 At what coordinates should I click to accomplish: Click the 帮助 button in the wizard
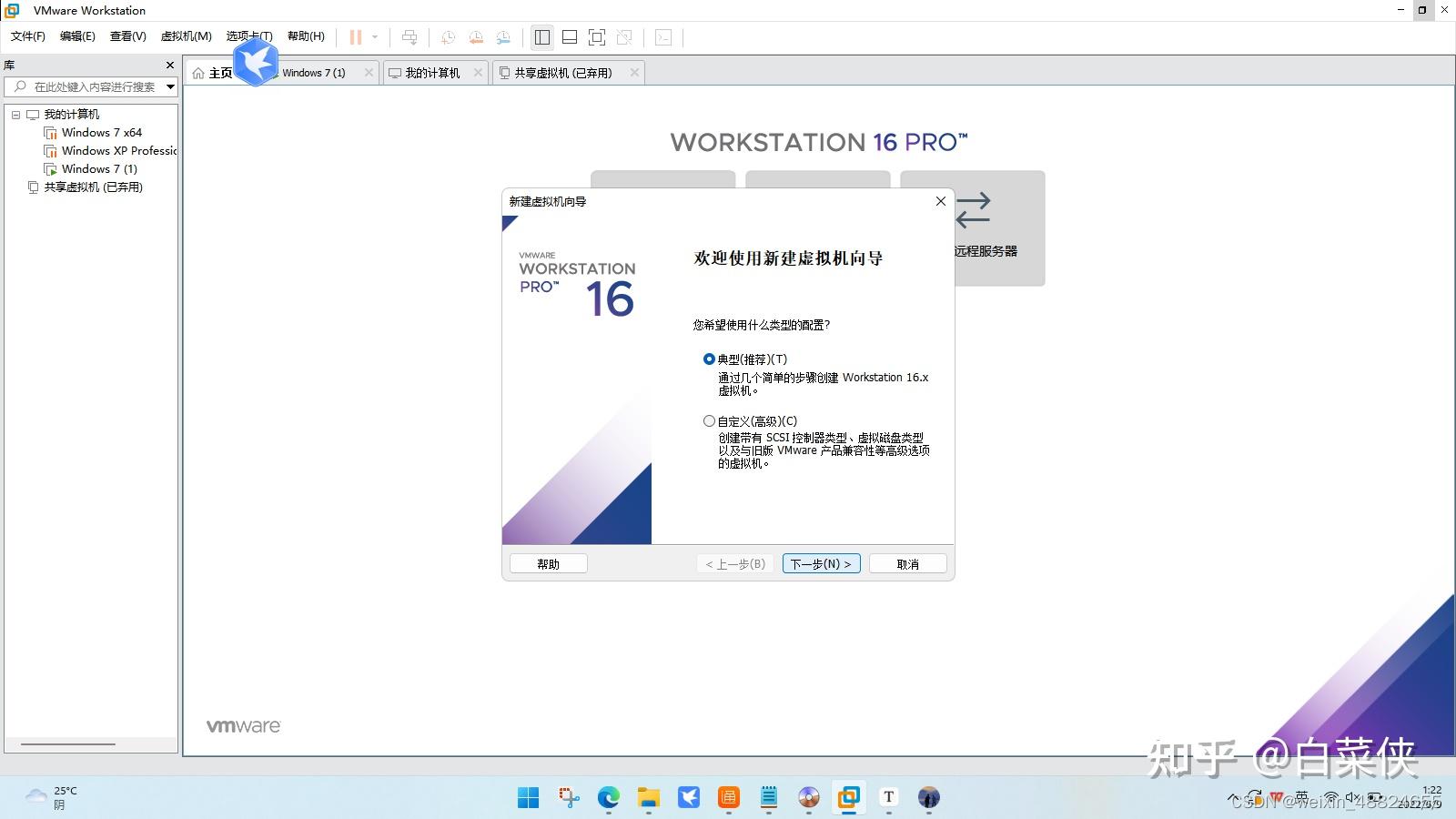(x=547, y=563)
